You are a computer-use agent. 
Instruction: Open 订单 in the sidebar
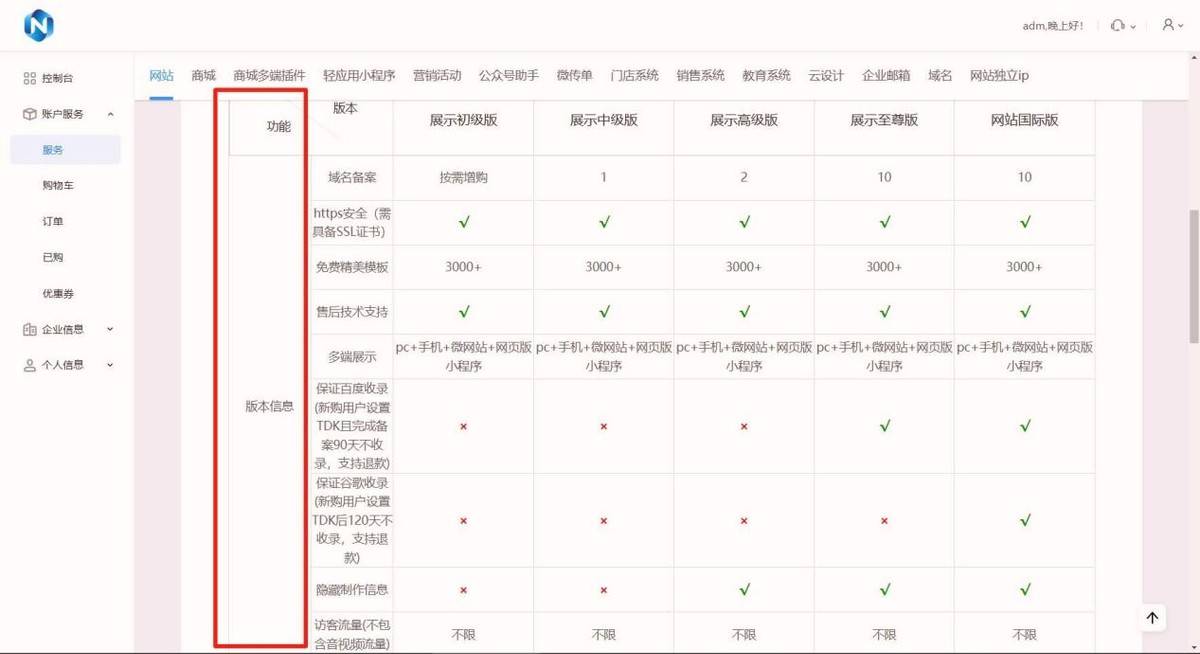(53, 222)
